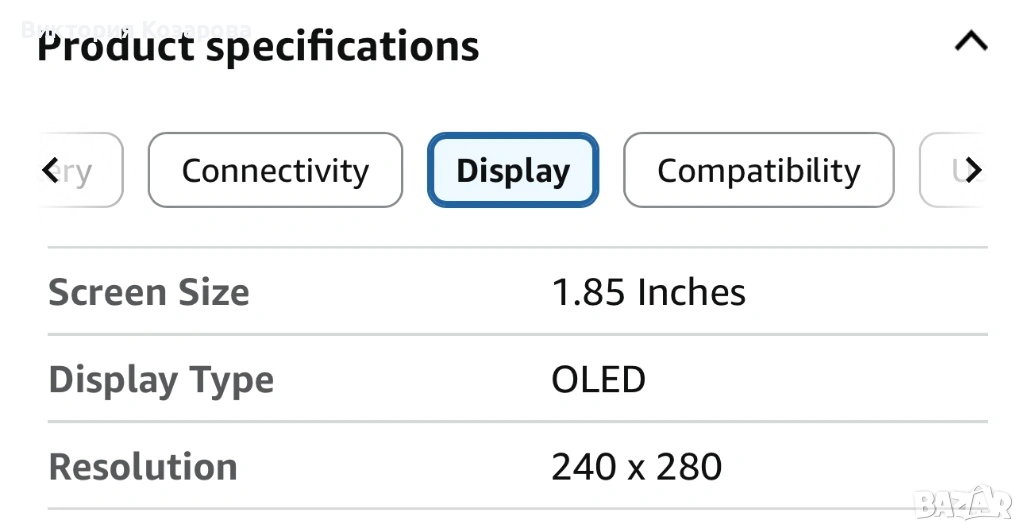Viewport: 1024px width, 532px height.
Task: Click the Display Type label
Action: pos(161,380)
